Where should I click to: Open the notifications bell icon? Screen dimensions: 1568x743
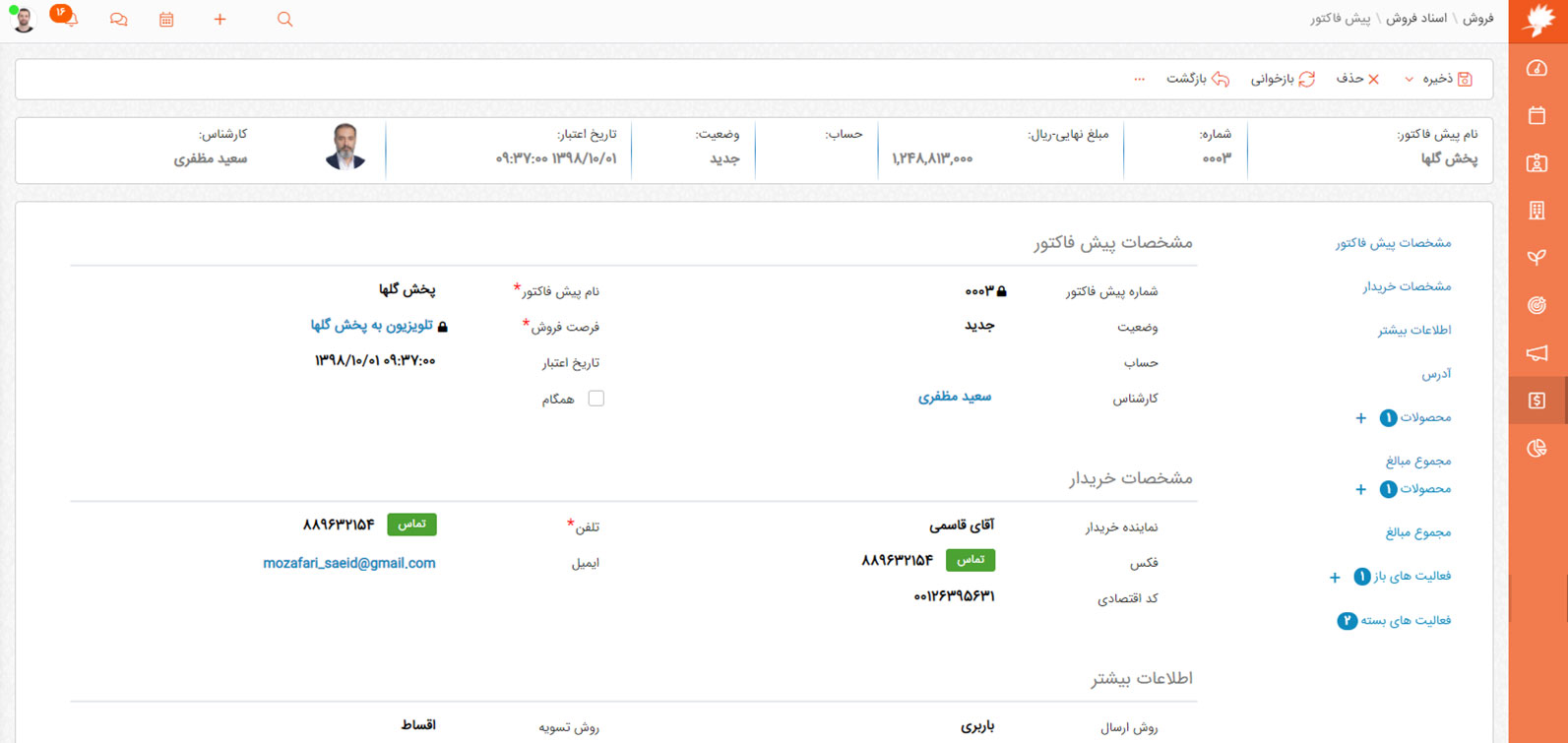click(69, 20)
